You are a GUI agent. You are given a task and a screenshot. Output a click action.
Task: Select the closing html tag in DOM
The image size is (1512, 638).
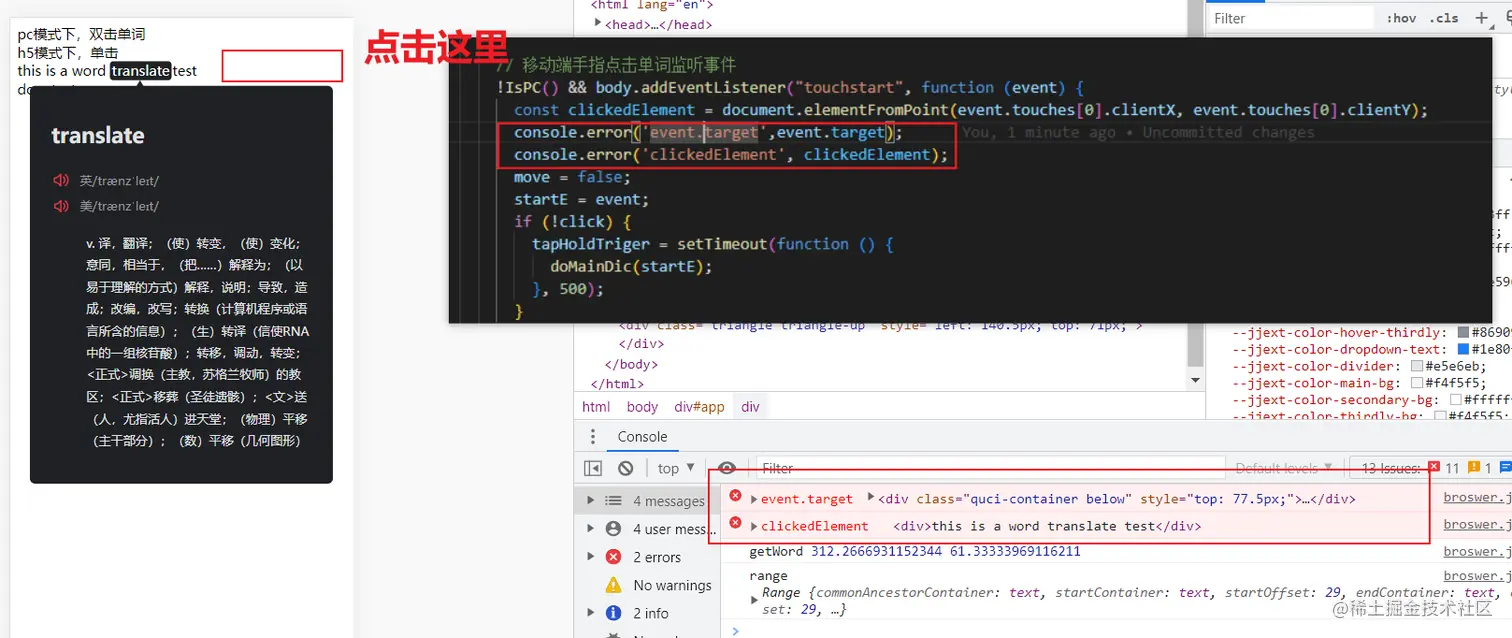(618, 383)
